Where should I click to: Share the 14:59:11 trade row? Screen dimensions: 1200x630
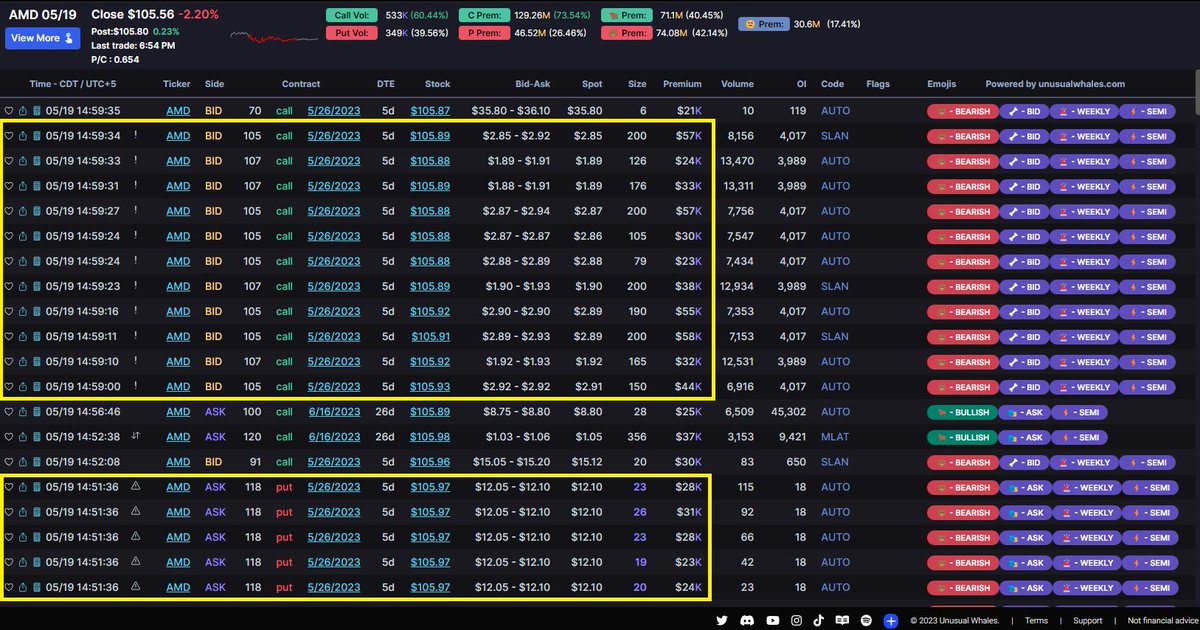pos(23,336)
